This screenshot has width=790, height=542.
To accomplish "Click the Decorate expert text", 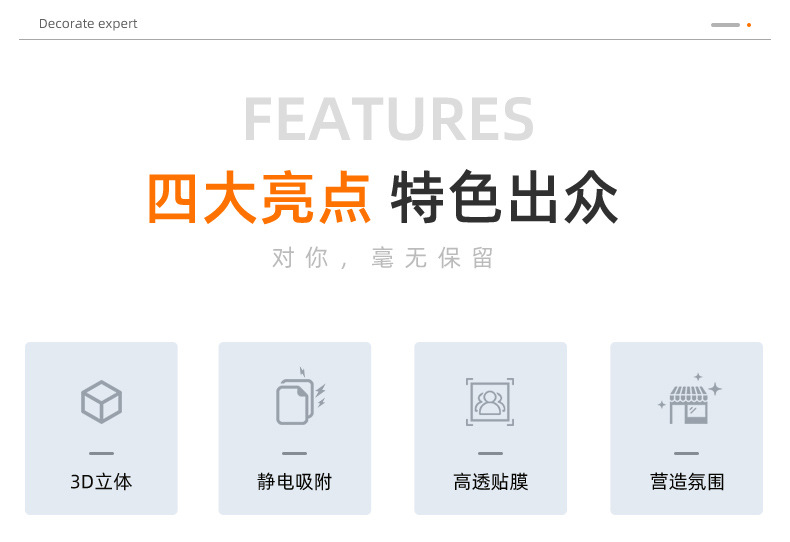I will coord(88,24).
